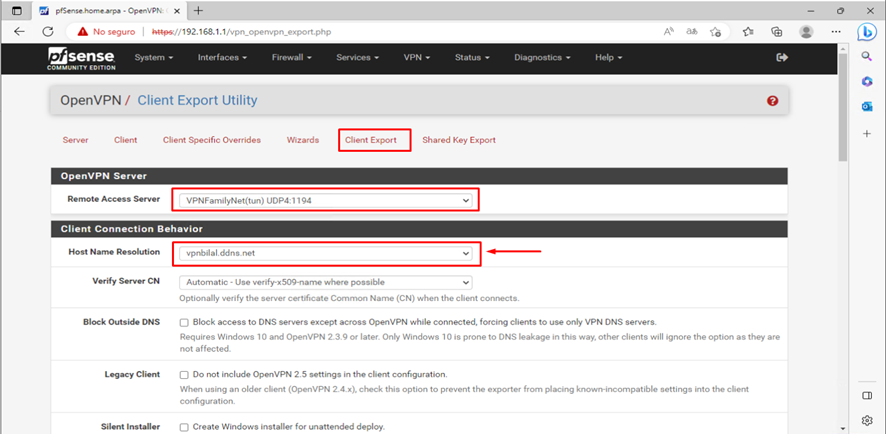Image resolution: width=886 pixels, height=434 pixels.
Task: Click the pfSense logo
Action: pos(81,58)
